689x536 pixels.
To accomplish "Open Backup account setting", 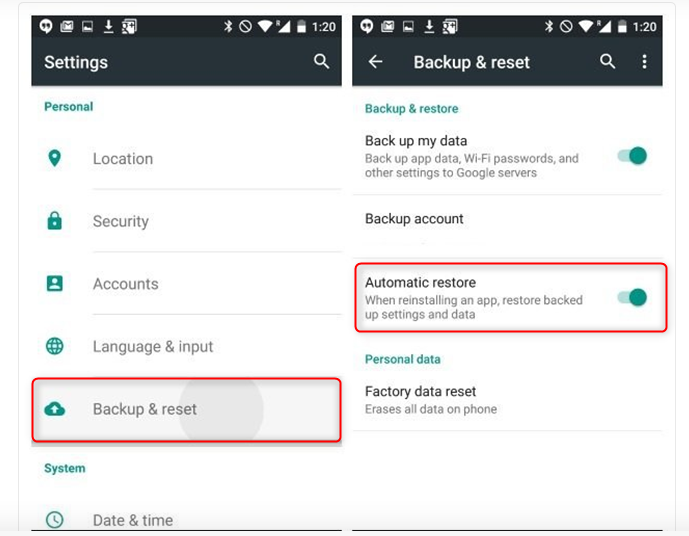I will coord(508,226).
